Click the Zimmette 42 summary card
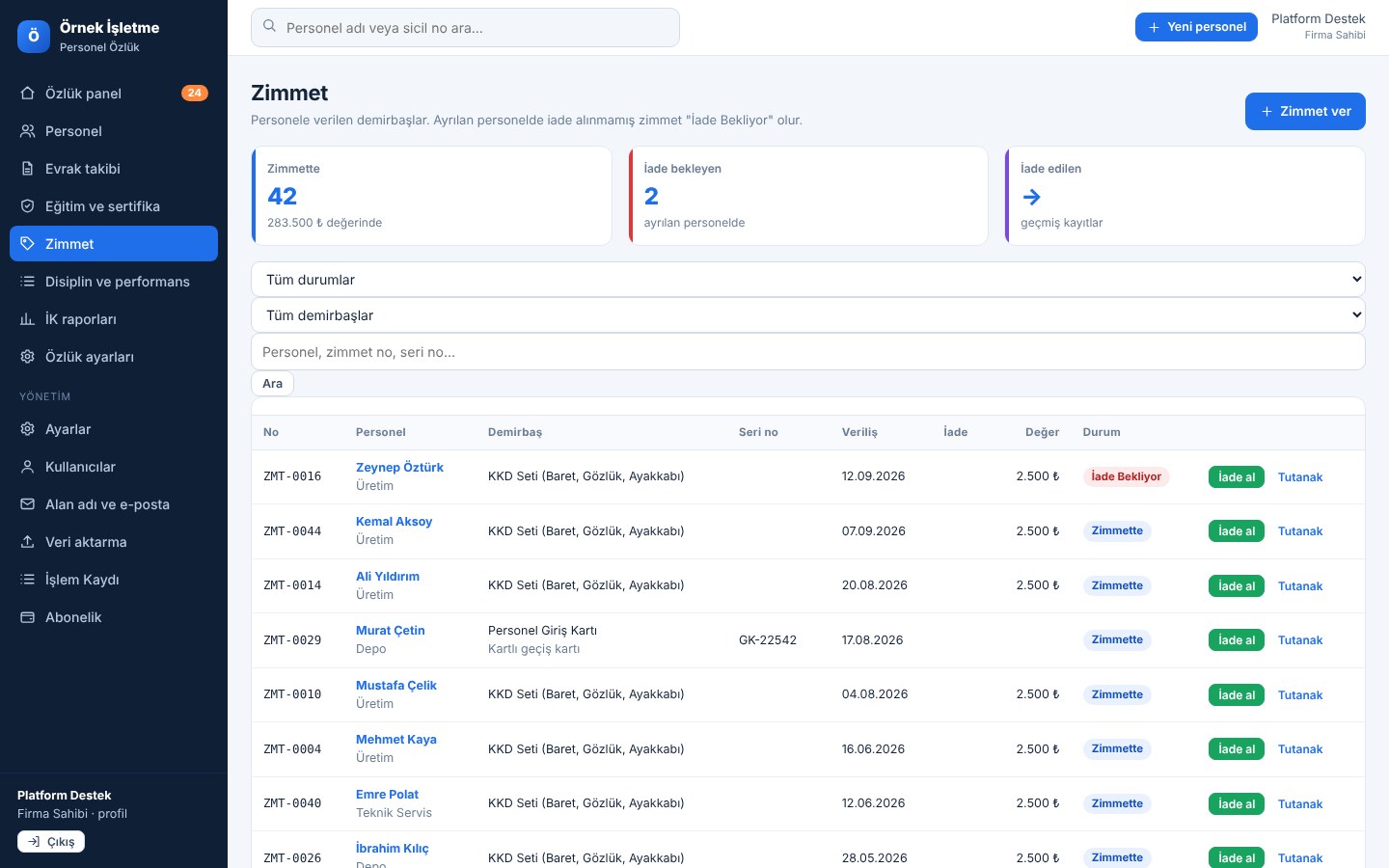 point(431,196)
